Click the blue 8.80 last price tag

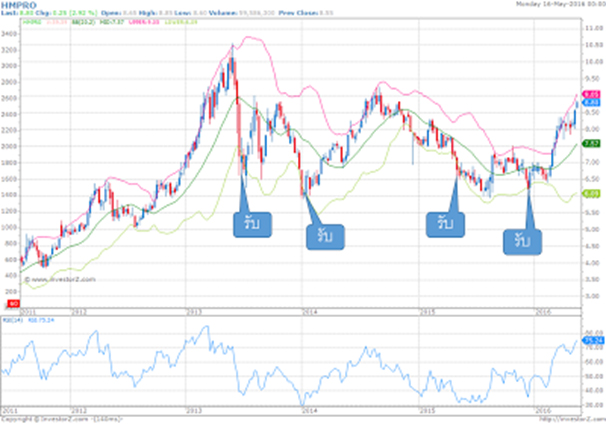click(x=590, y=102)
